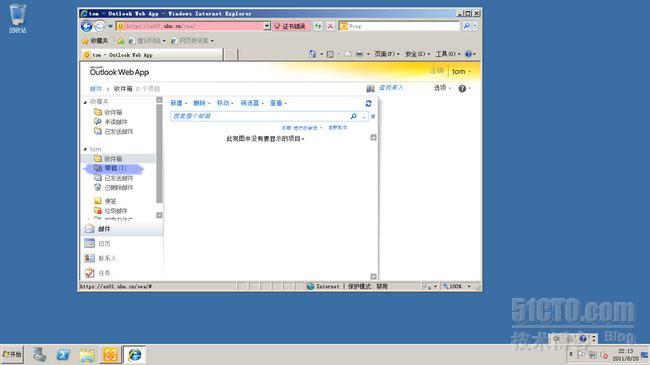Open the 工具(O) tools menu

coord(447,54)
